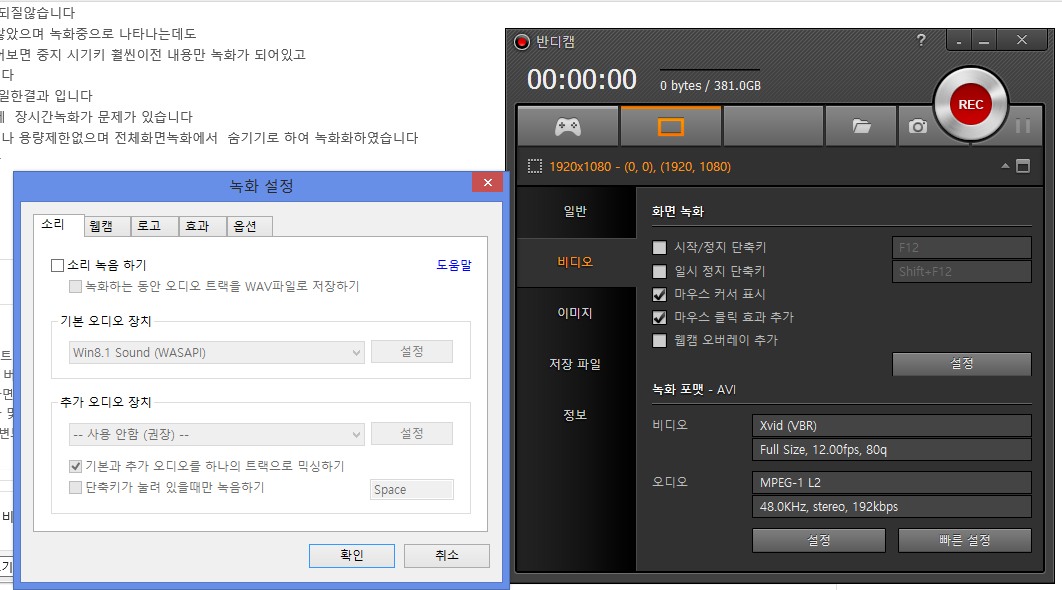
Task: Select the game recording mode gamepad icon
Action: (568, 126)
